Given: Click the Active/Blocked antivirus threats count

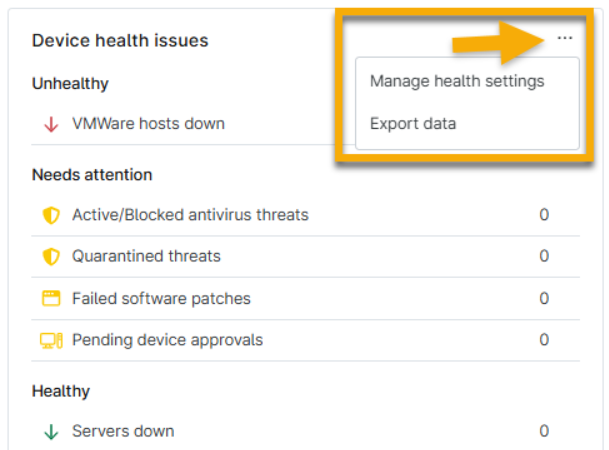Looking at the screenshot, I should click(x=544, y=215).
